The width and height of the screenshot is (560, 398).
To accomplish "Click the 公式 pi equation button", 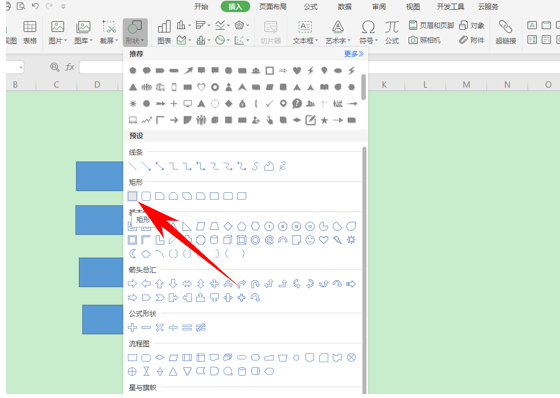I will click(x=392, y=32).
